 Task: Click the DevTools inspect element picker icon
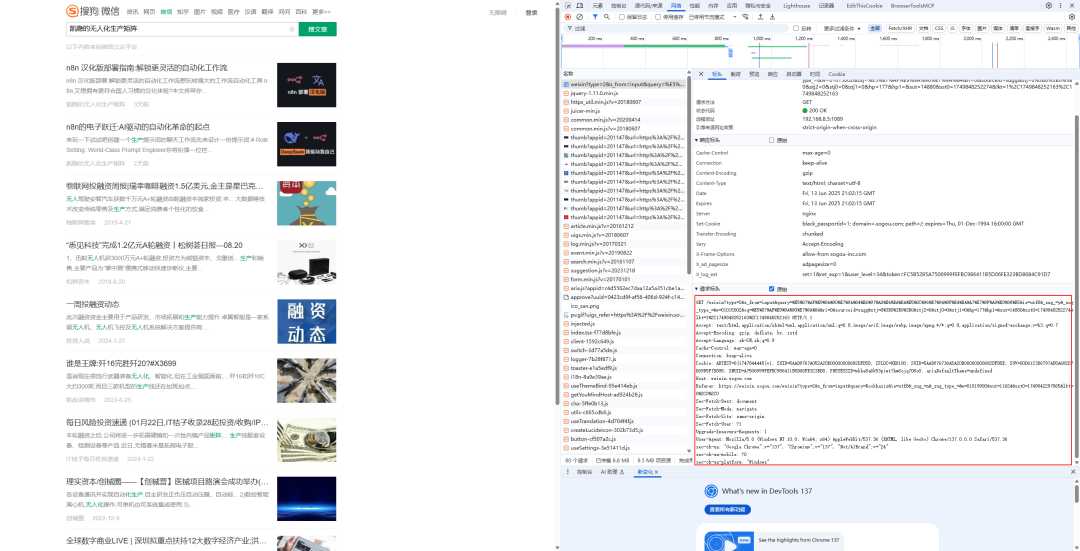(x=567, y=5)
